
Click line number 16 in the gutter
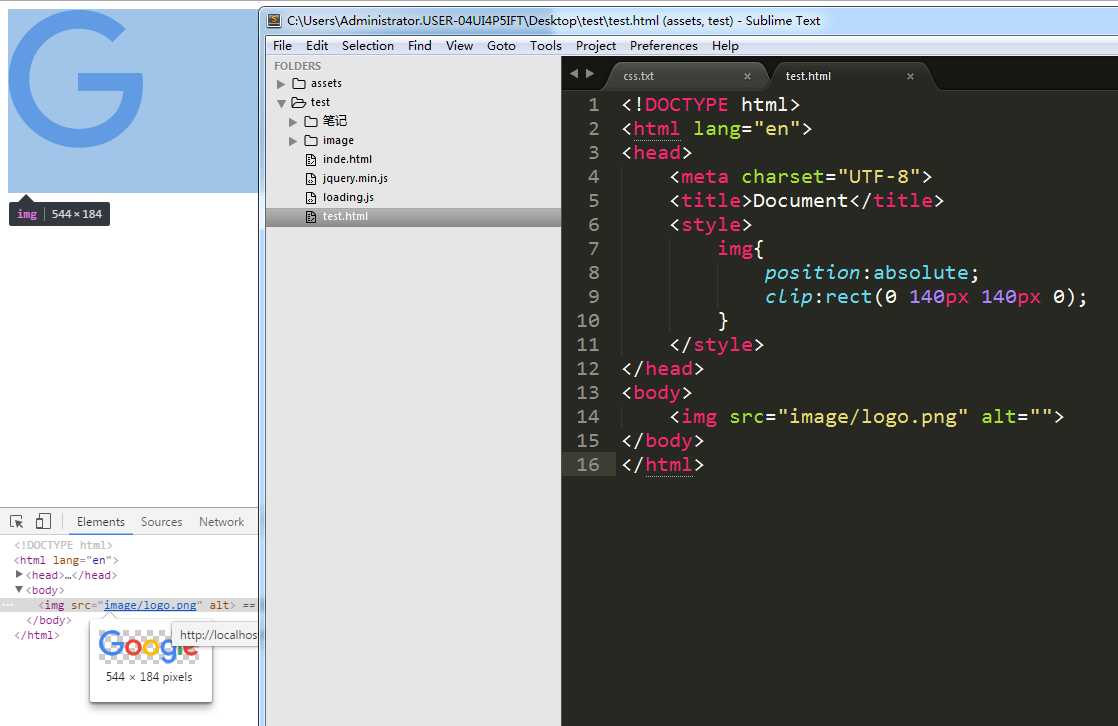pyautogui.click(x=588, y=465)
